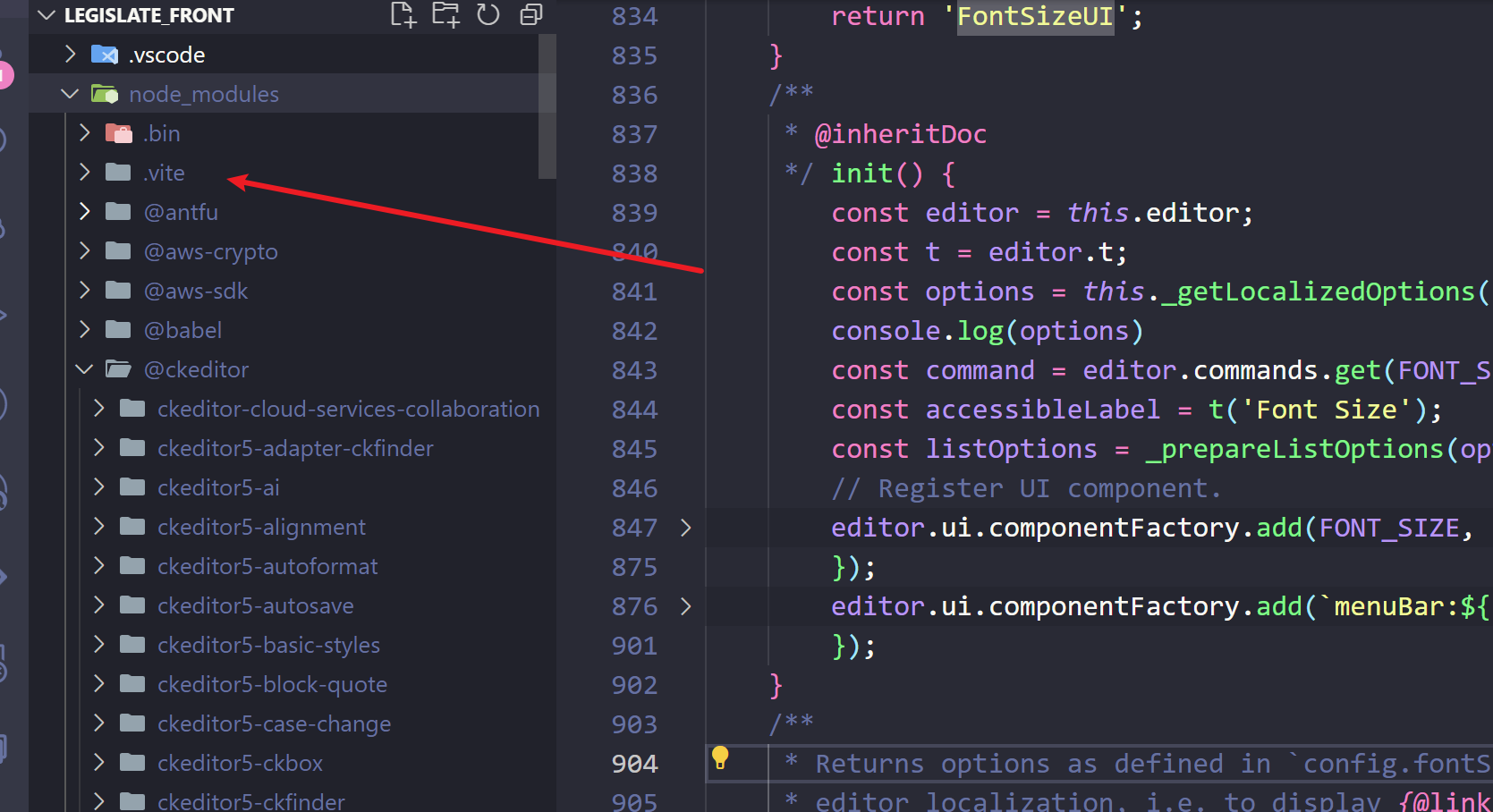Image resolution: width=1493 pixels, height=812 pixels.
Task: Click _prepareListOptions function call
Action: point(1294,449)
